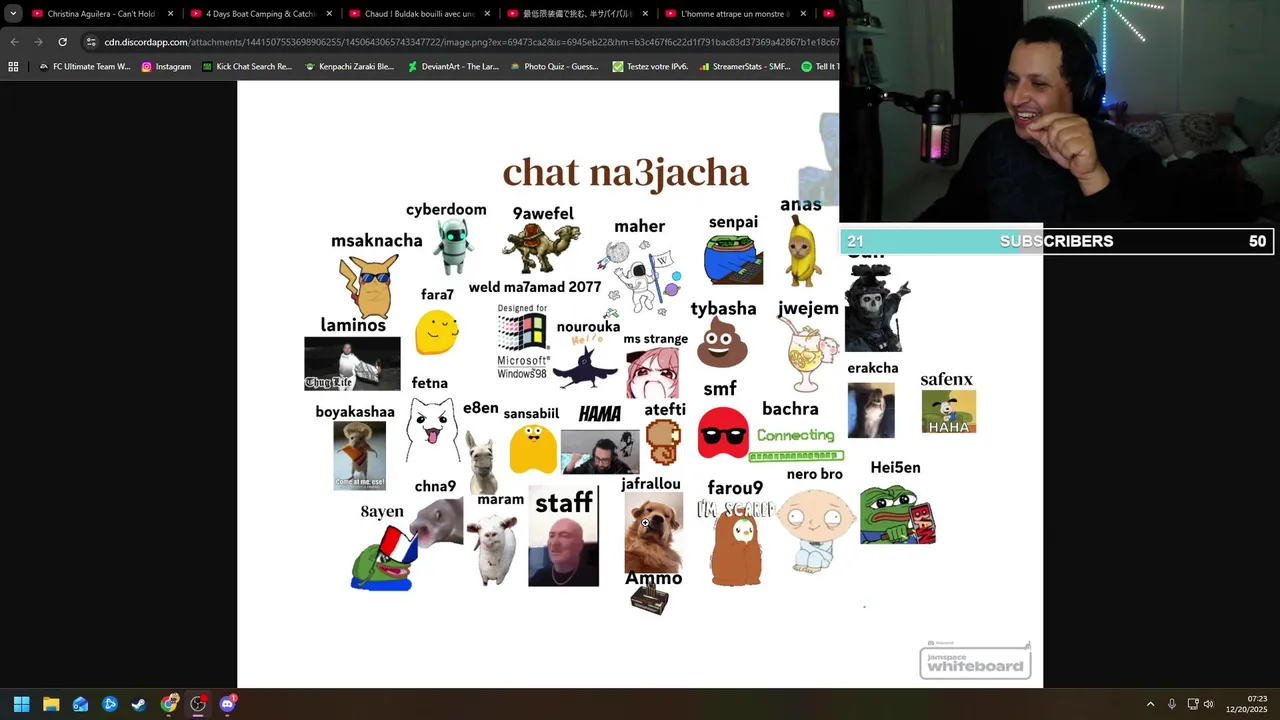
Task: Open the volume tray icon
Action: 1208,704
